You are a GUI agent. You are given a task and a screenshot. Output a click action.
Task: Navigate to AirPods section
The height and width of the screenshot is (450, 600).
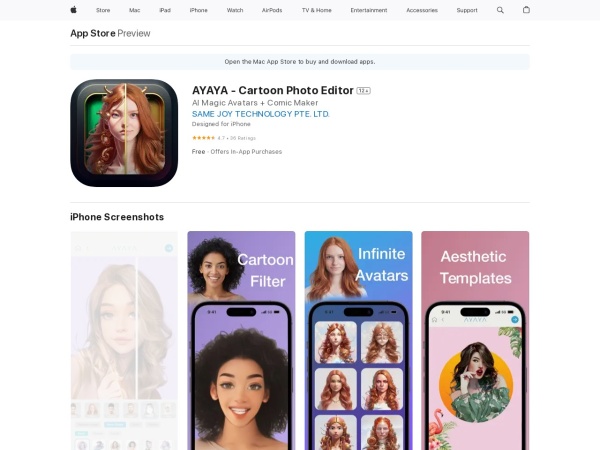(x=272, y=10)
